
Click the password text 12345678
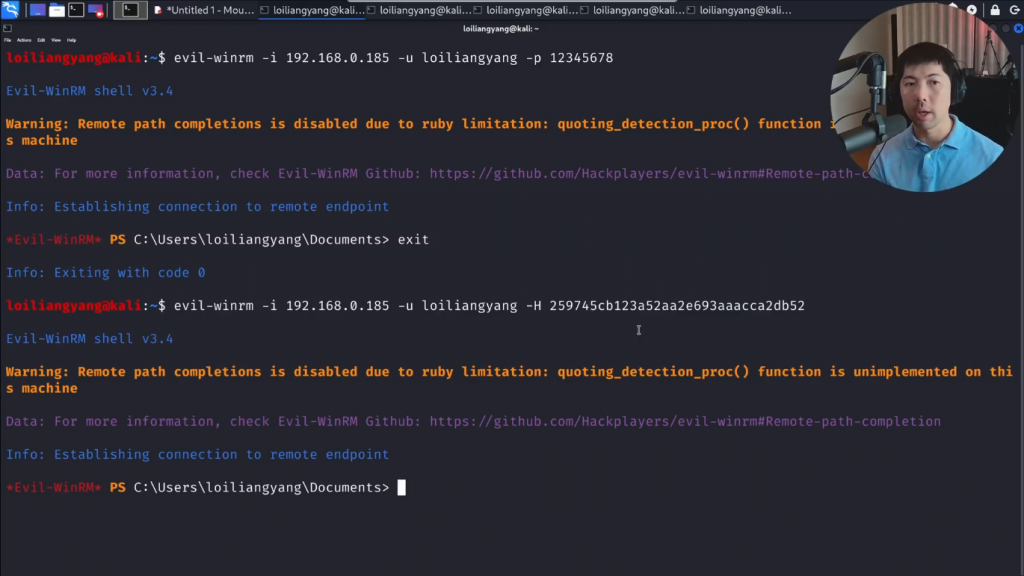tap(581, 58)
